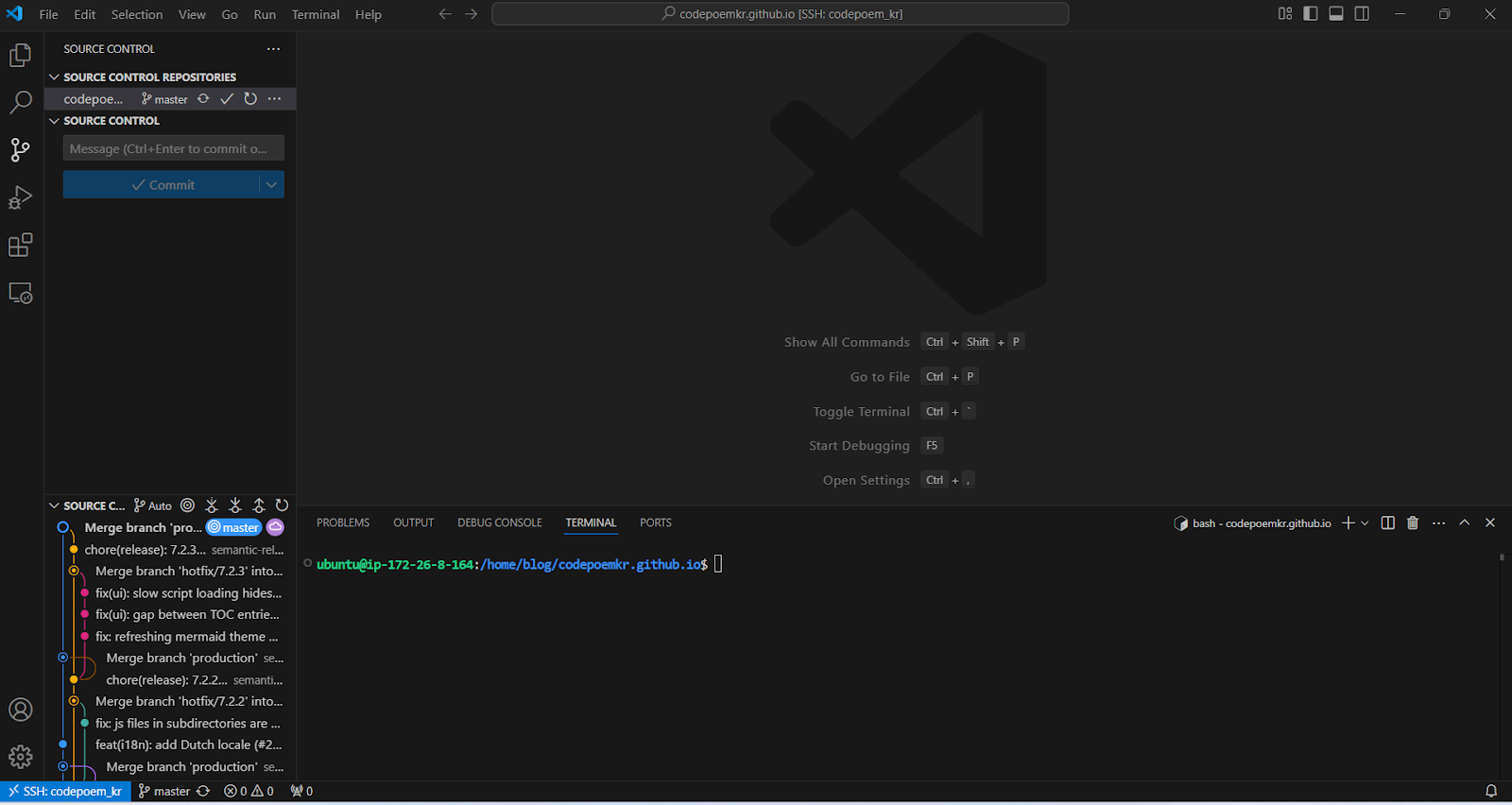
Task: Open more actions for codepoe repository row
Action: 274,99
